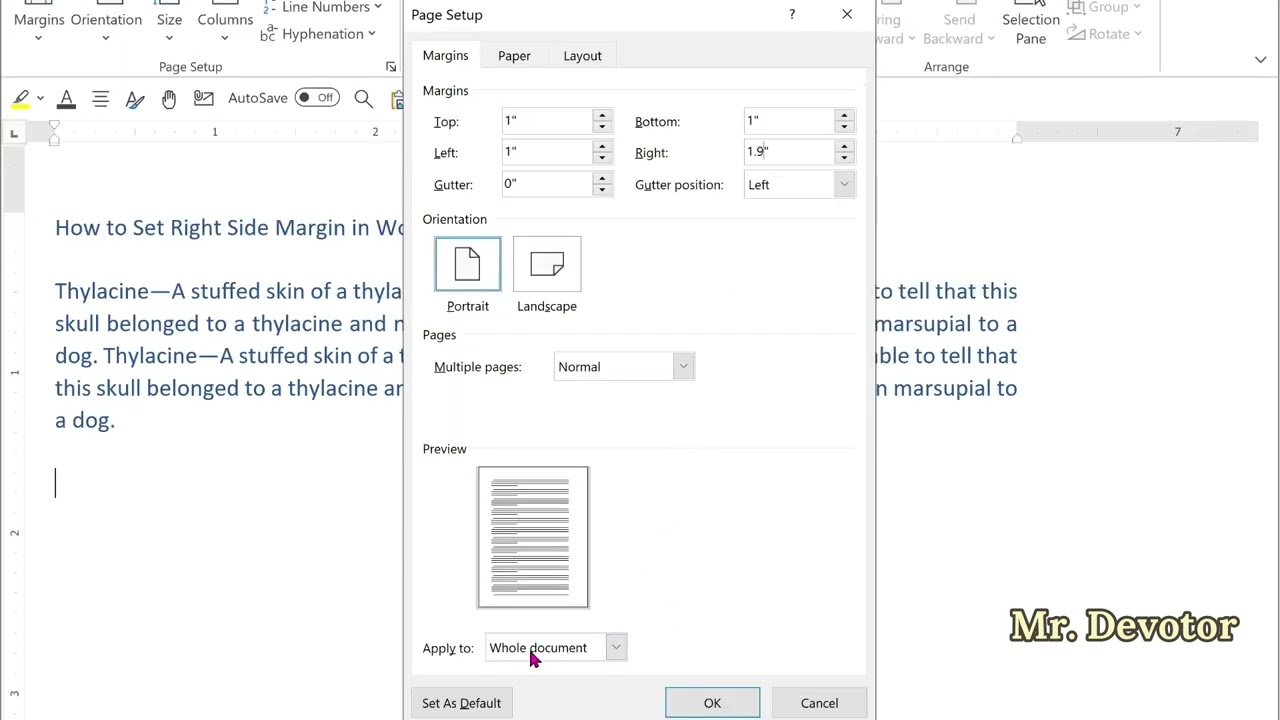
Task: Click OK to confirm Page Setup
Action: 712,703
